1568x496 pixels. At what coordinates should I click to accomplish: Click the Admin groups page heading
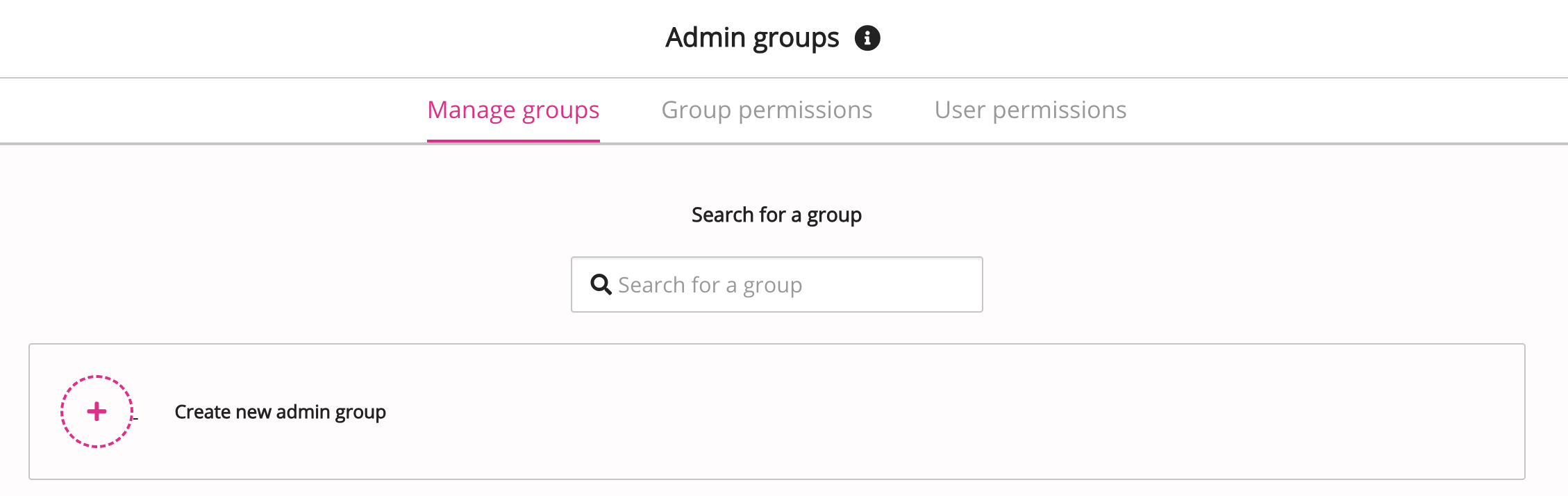pos(752,38)
